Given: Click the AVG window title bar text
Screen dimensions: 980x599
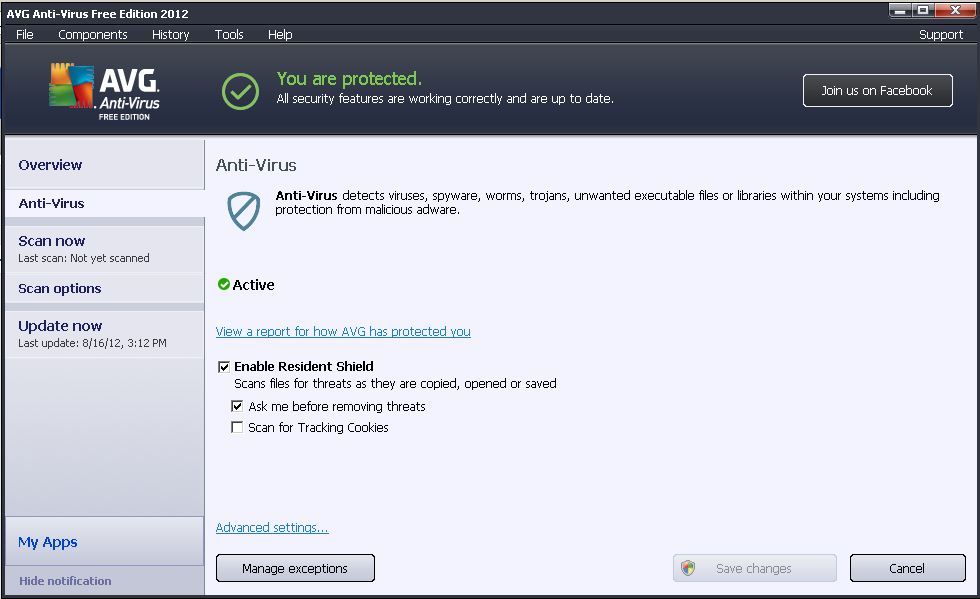Looking at the screenshot, I should (98, 14).
